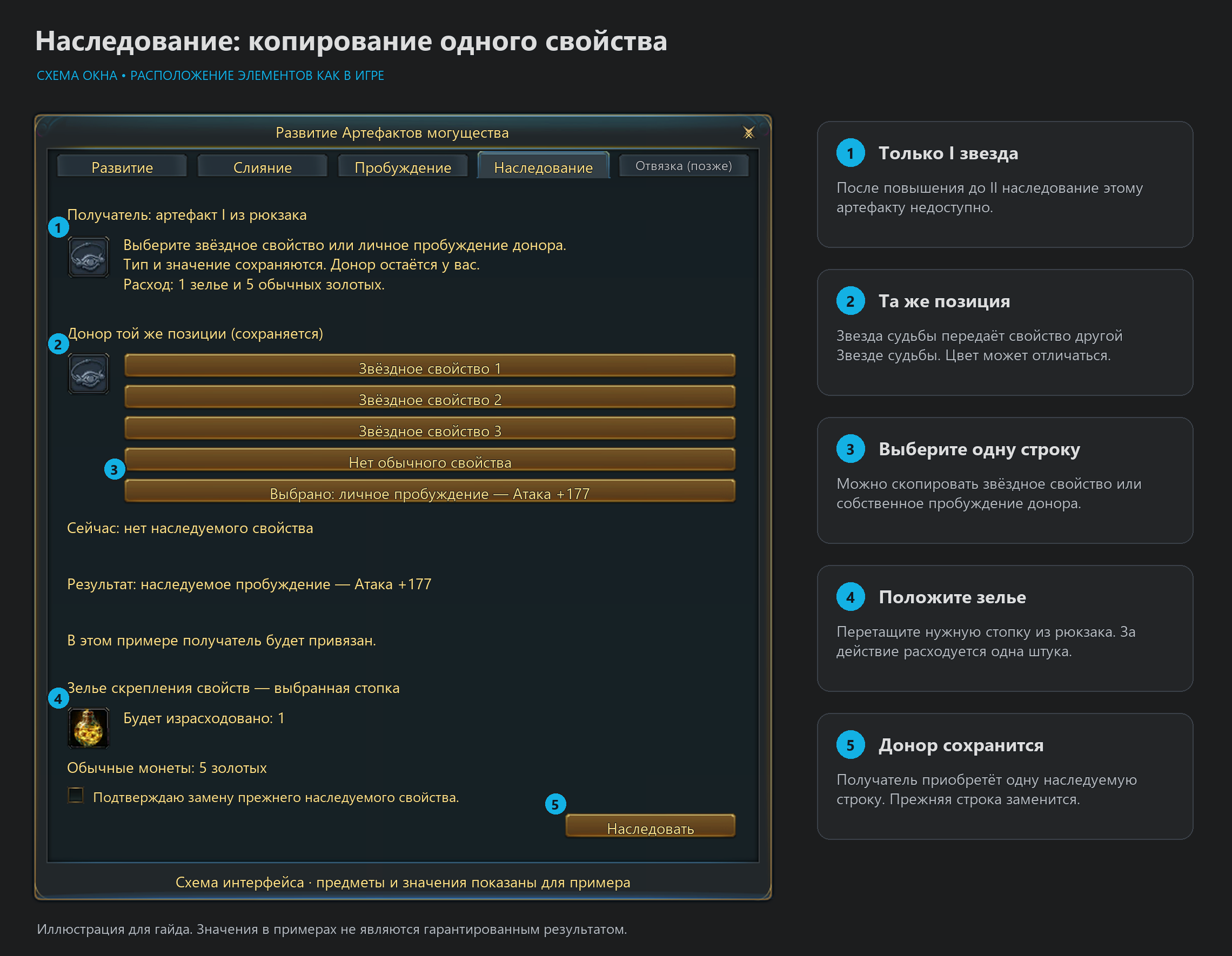Click the Расход: 1 зелье line
1232x956 pixels.
(254, 284)
